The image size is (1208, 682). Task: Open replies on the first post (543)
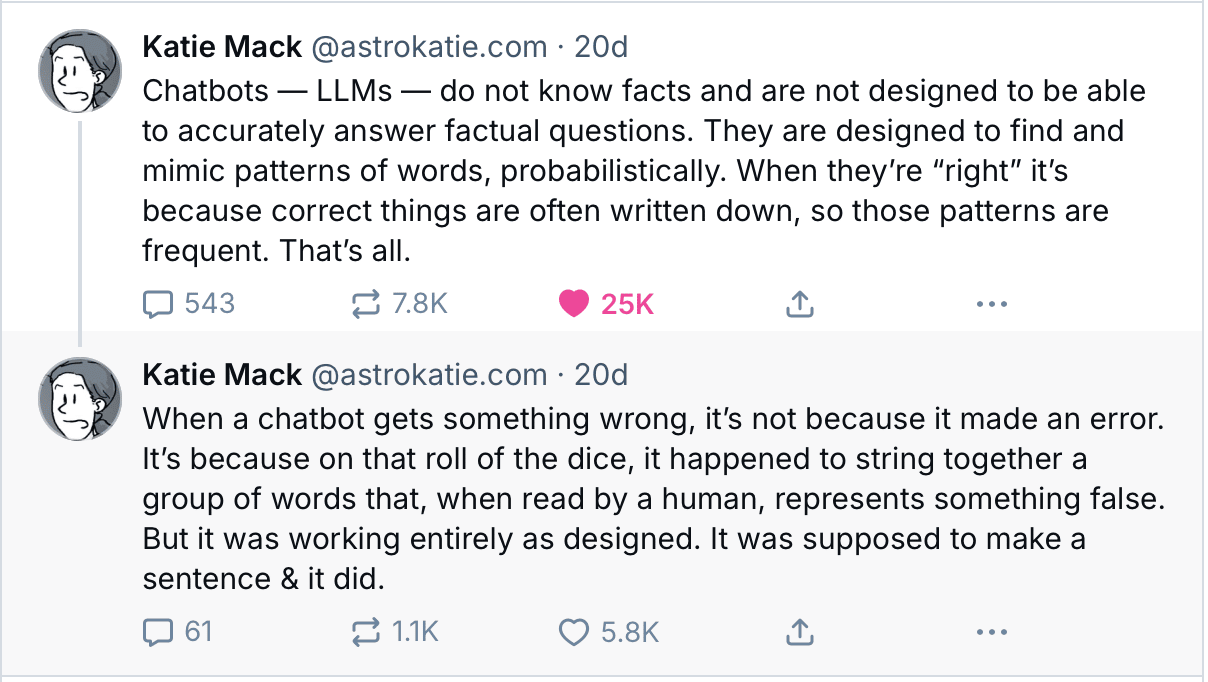[188, 303]
